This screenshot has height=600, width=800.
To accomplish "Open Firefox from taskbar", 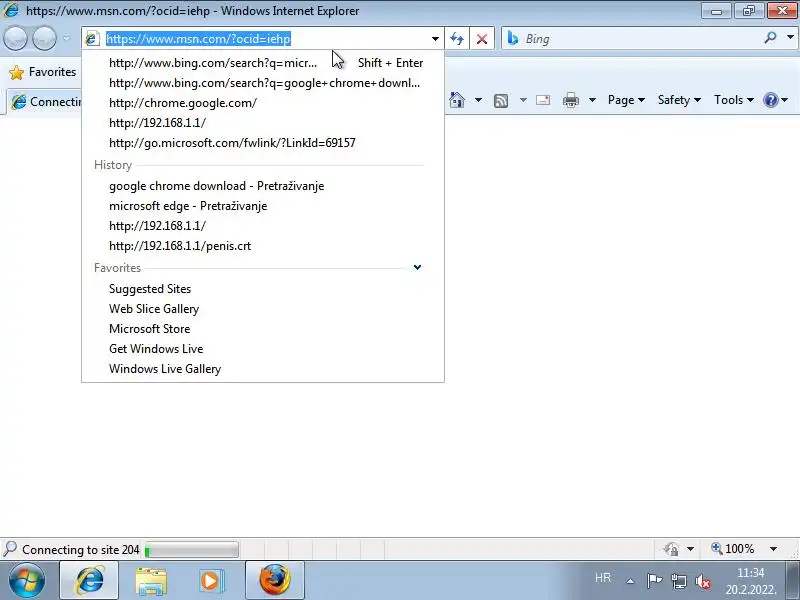I will (x=274, y=581).
